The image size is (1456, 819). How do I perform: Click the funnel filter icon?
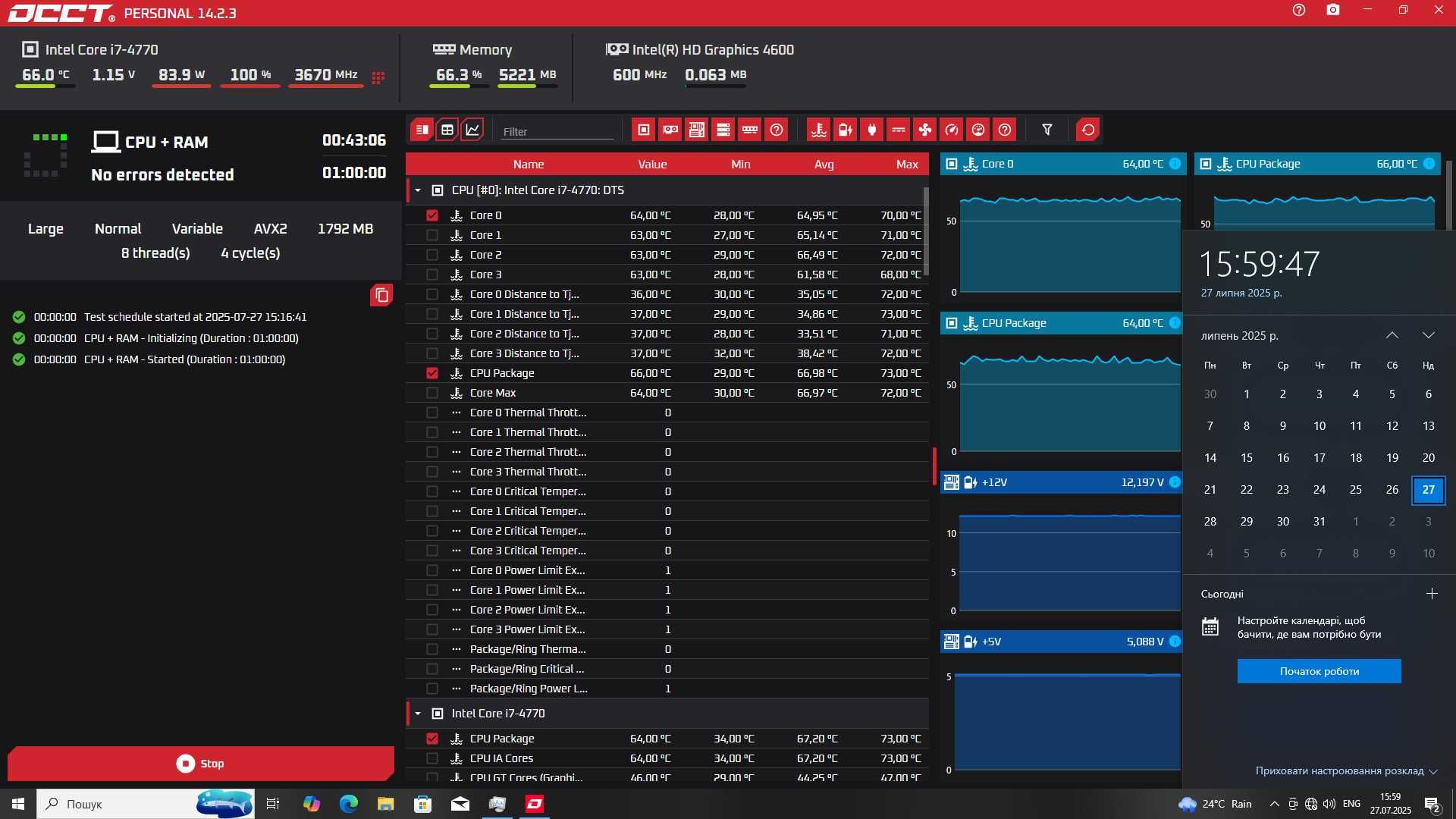pos(1047,130)
